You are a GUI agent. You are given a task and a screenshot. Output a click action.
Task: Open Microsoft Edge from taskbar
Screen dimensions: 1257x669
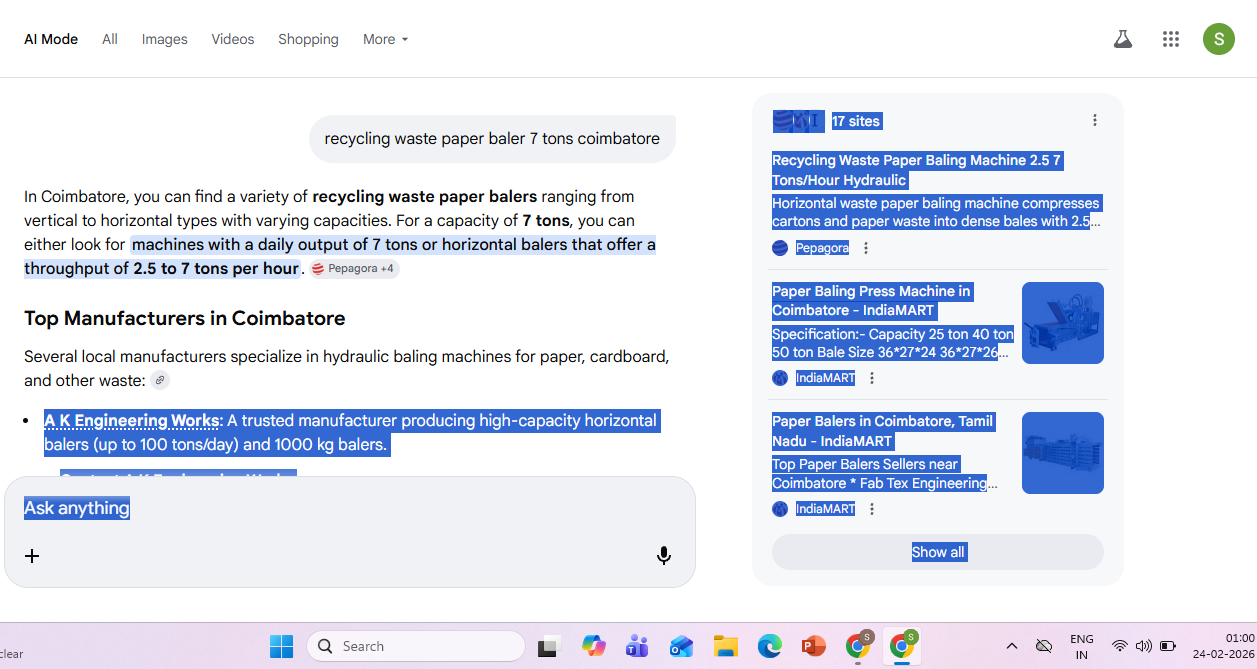coord(769,646)
